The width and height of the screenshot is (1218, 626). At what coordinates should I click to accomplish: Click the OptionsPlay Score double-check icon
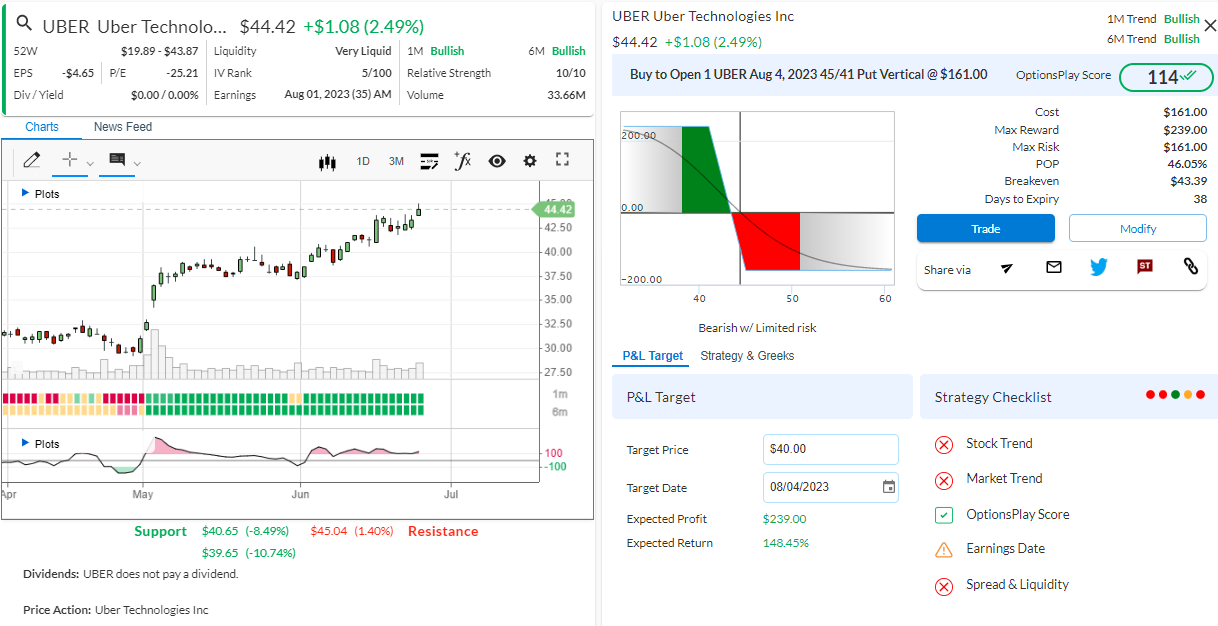(1188, 76)
